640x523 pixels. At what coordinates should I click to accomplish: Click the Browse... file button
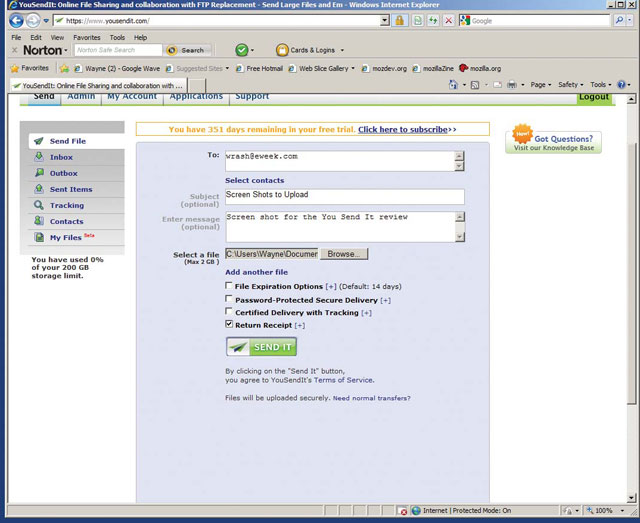[x=344, y=254]
